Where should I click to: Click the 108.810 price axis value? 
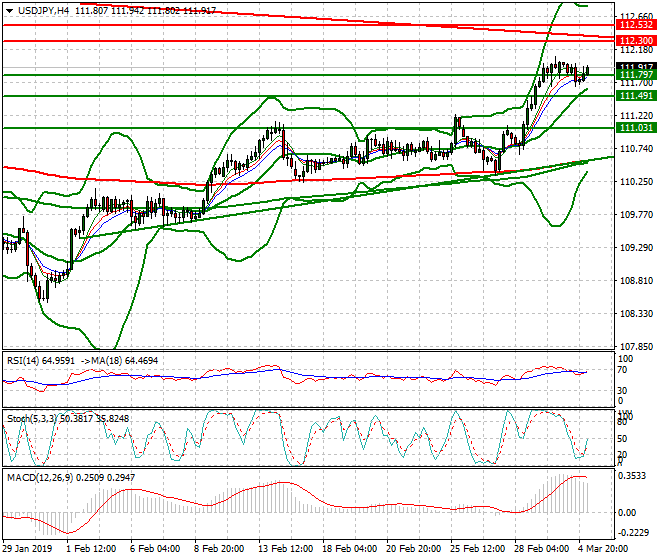pyautogui.click(x=636, y=281)
